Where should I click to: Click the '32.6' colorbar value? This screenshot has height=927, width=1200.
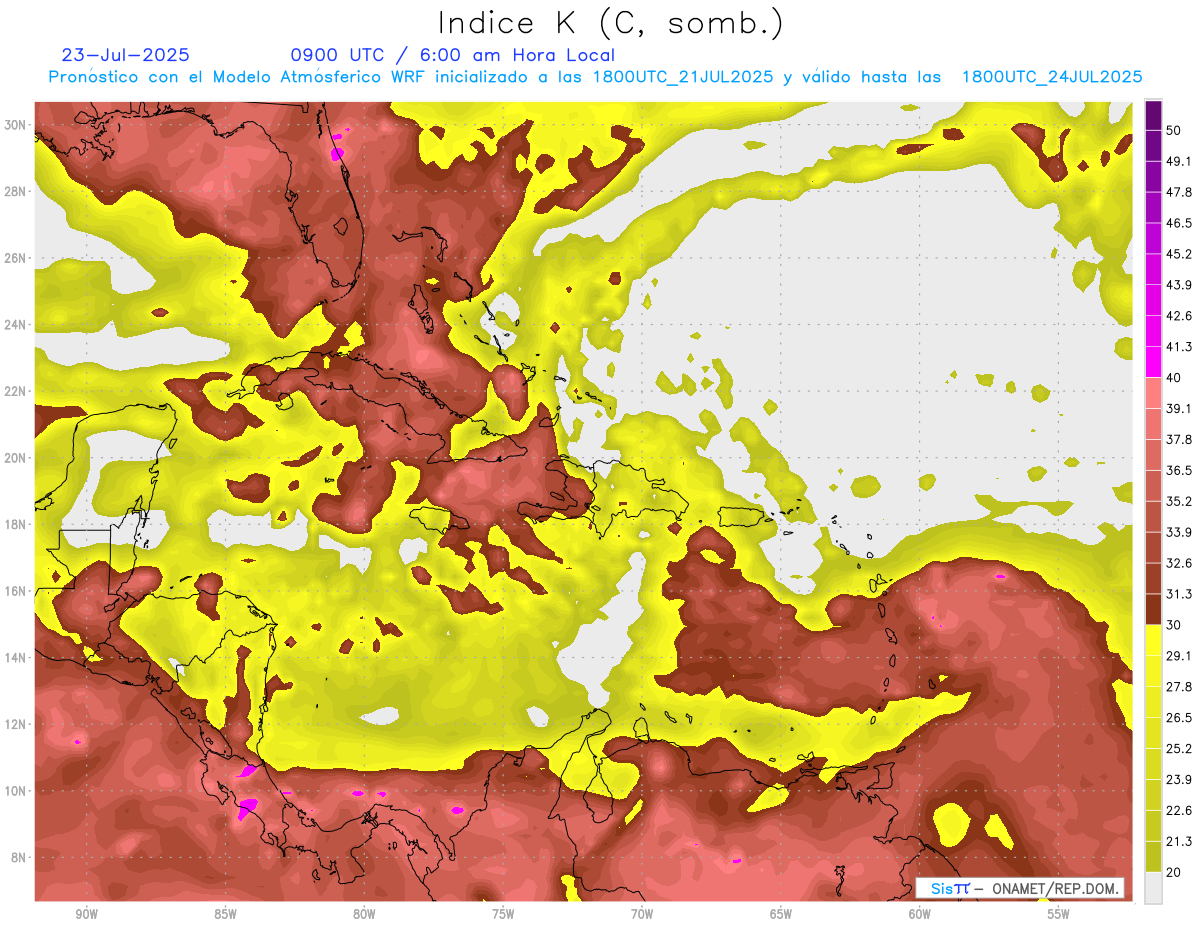click(x=1179, y=563)
